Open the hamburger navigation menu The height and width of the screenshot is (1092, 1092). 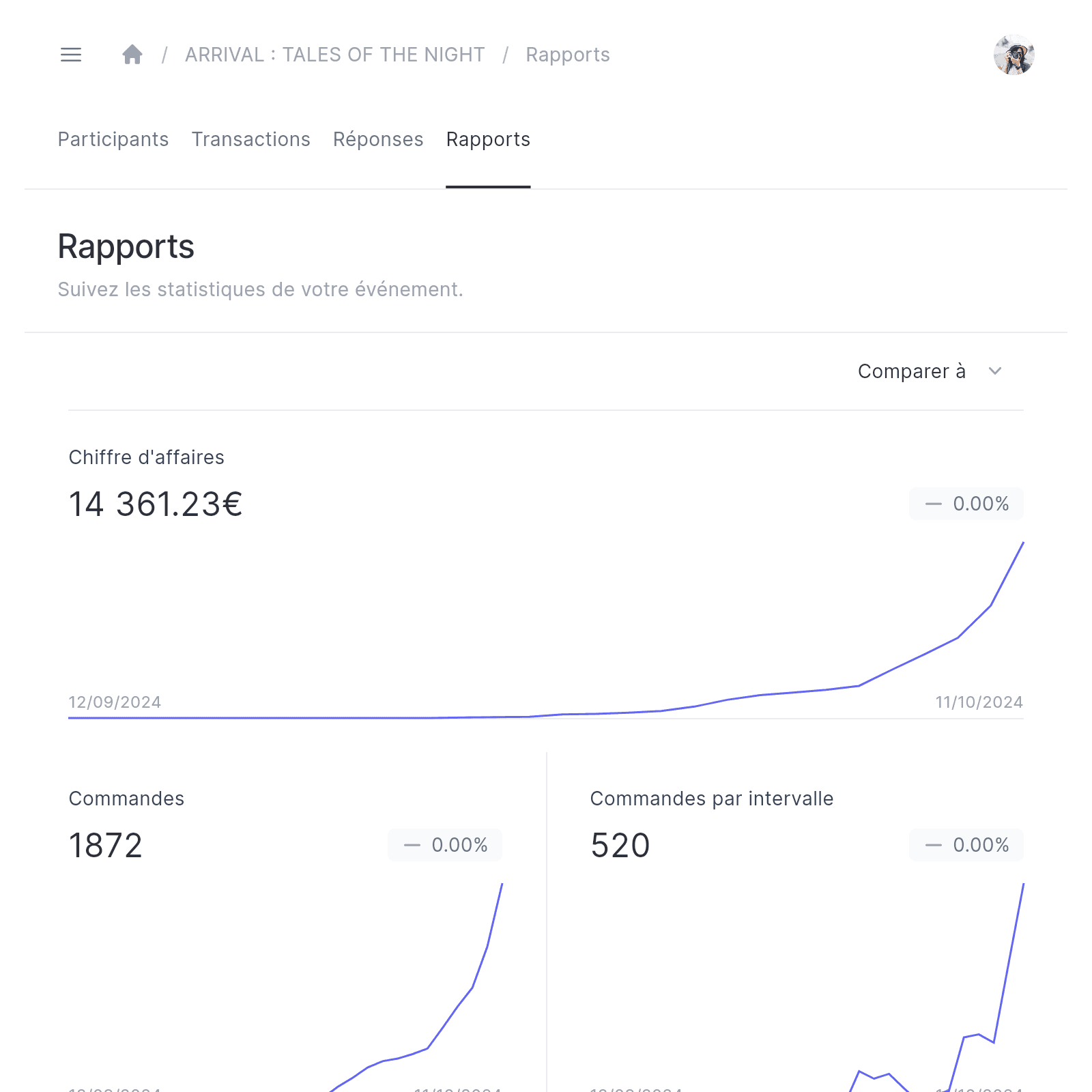tap(70, 55)
